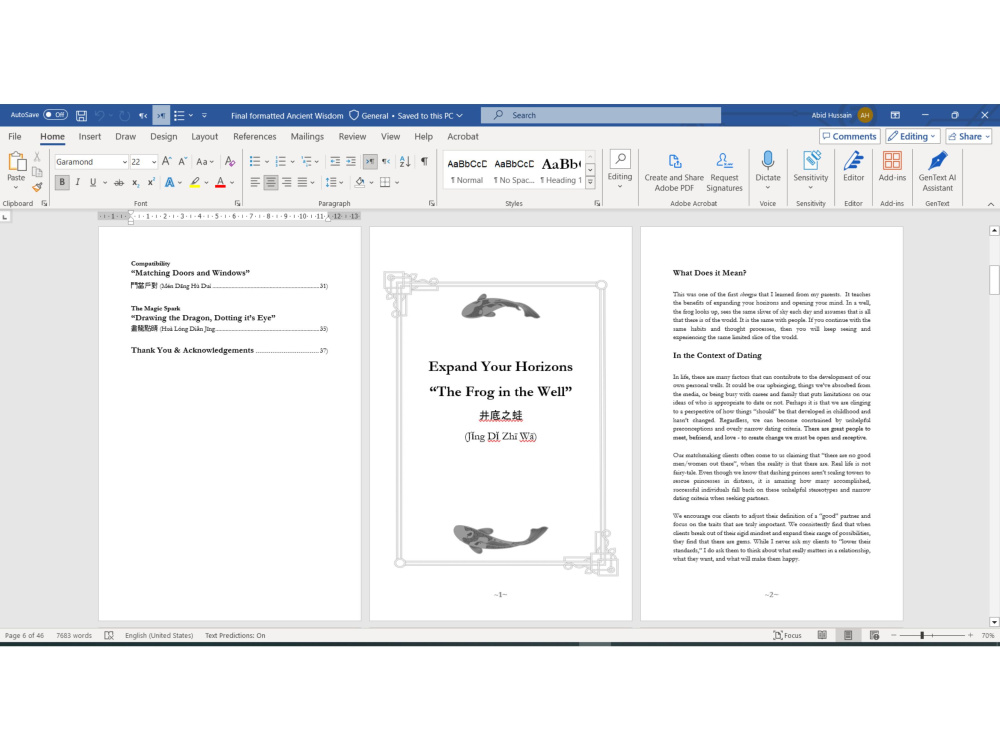Click the Increase Font Size icon
This screenshot has width=1000, height=750.
166,161
